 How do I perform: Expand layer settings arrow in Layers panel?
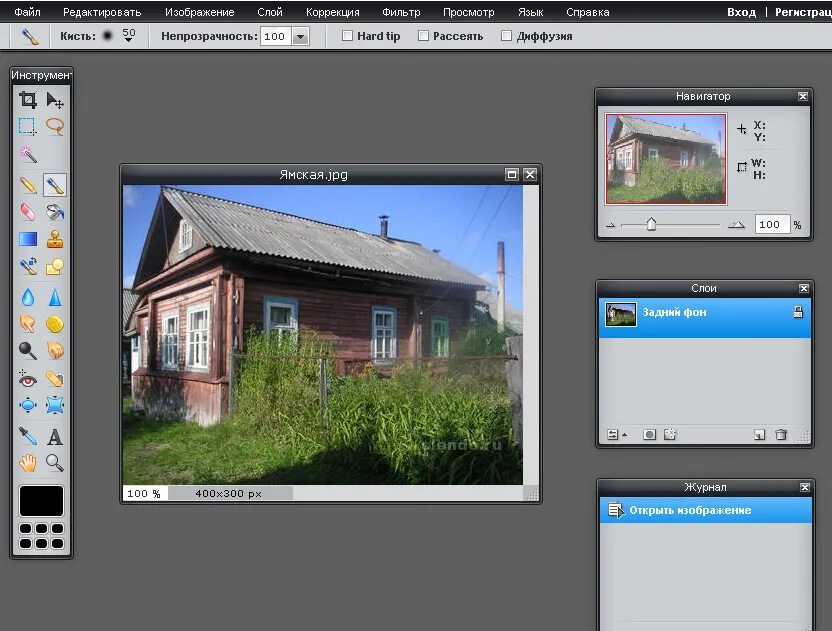pyautogui.click(x=623, y=436)
